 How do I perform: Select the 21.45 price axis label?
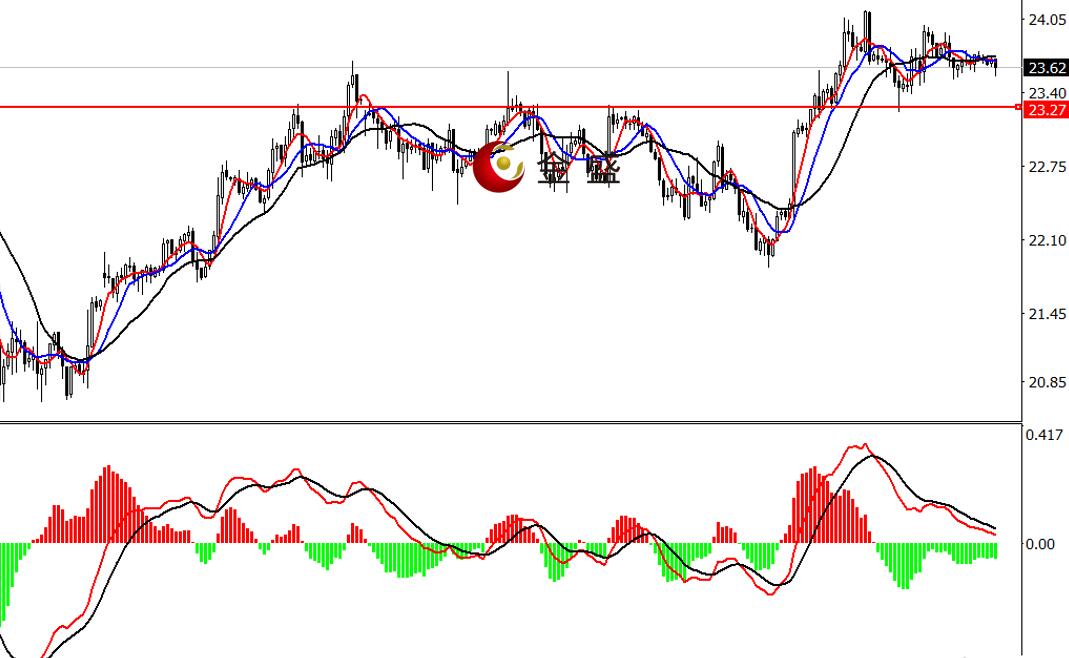pyautogui.click(x=1046, y=315)
